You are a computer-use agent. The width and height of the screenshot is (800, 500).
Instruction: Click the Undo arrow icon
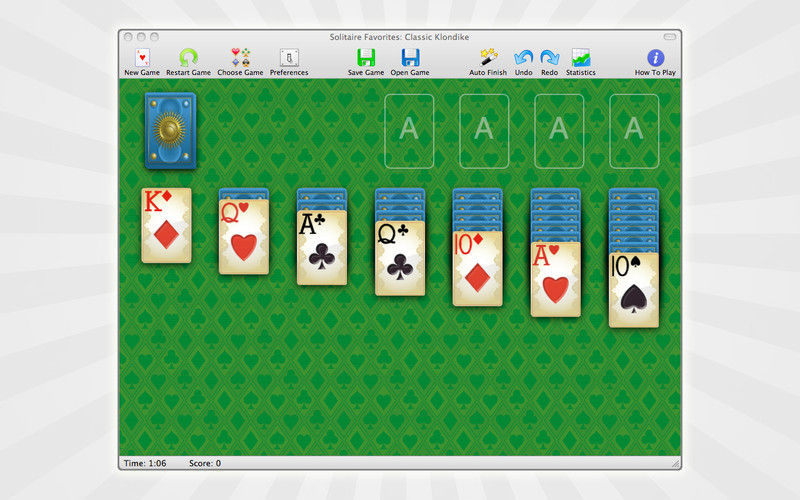[523, 58]
